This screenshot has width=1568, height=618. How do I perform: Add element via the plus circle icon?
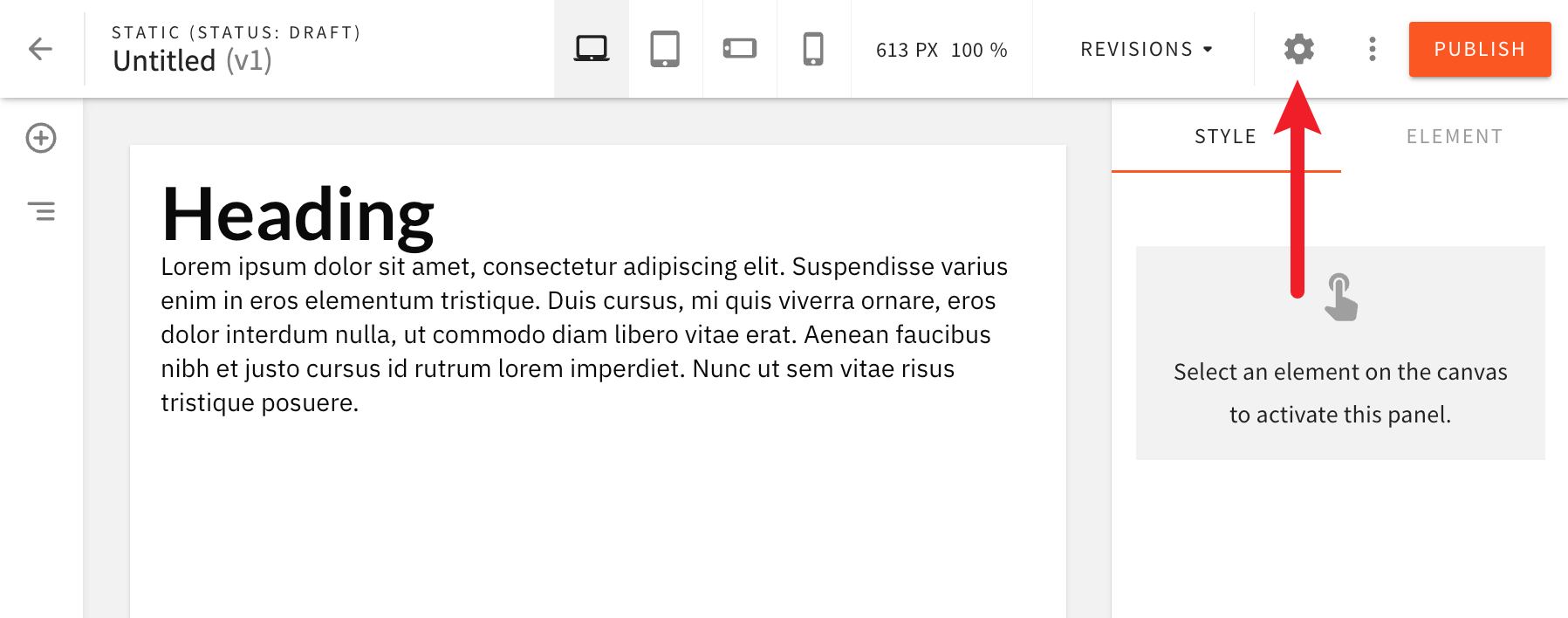[41, 138]
